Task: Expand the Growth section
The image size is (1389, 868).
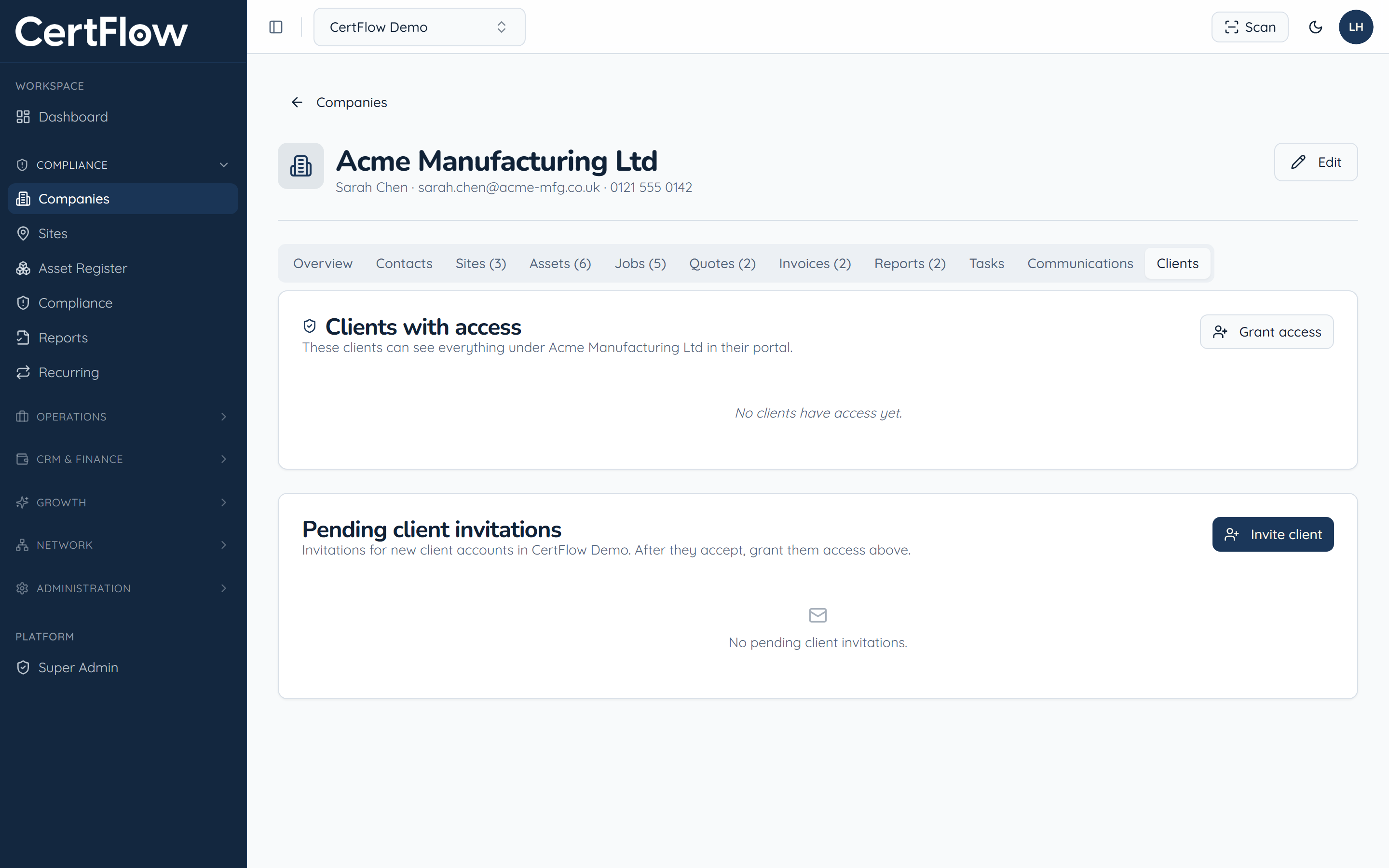Action: 123,502
